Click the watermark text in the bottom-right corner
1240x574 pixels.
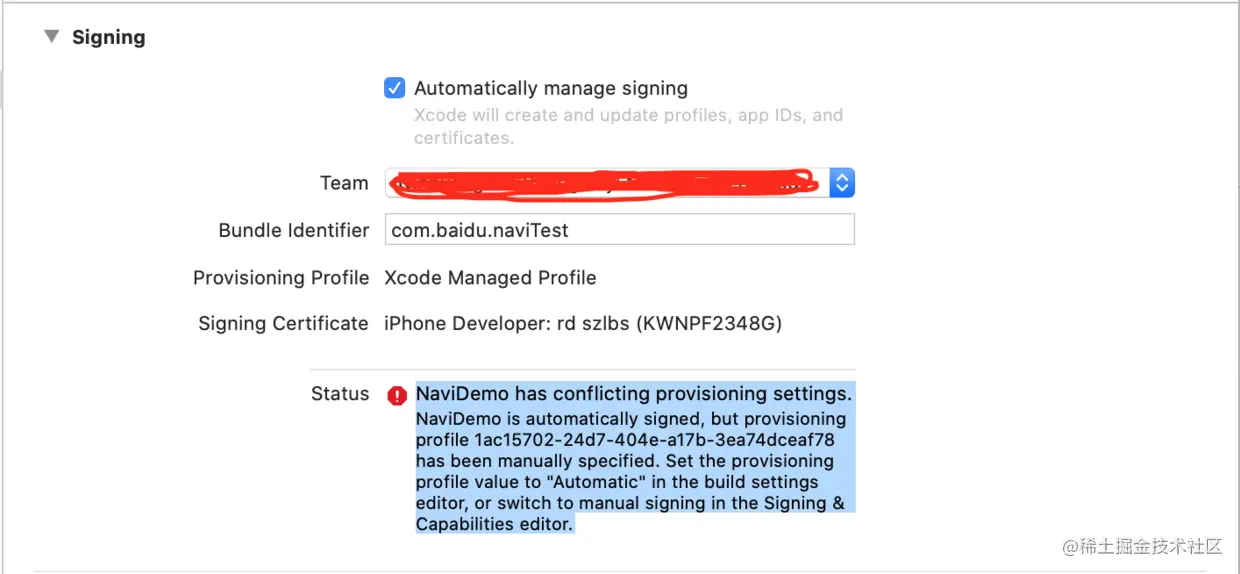[1142, 547]
